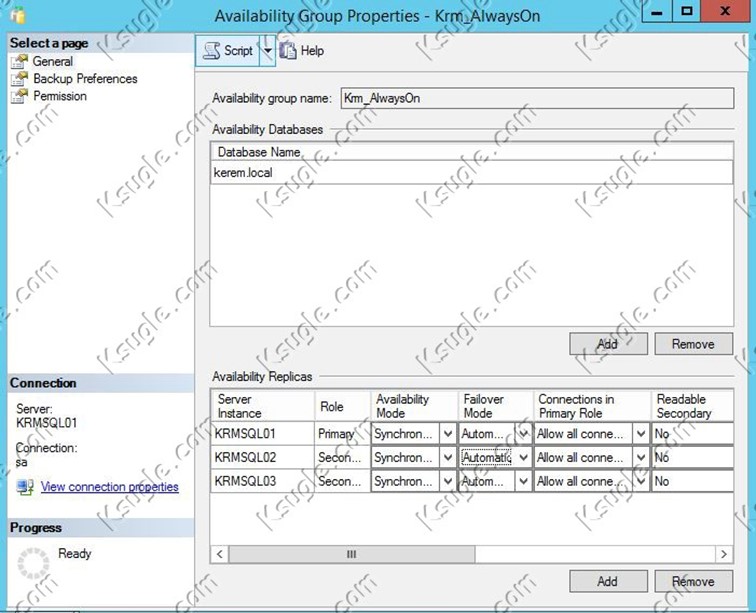This screenshot has height=613, width=756.
Task: Open the Script toolbar button
Action: click(x=228, y=51)
